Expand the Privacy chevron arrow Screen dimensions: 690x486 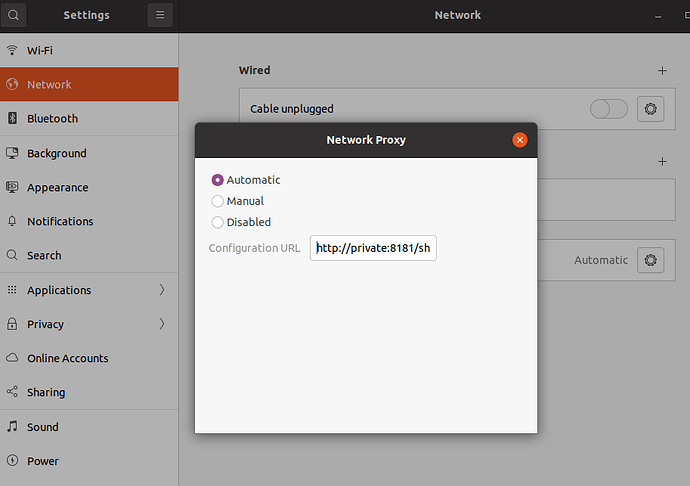[162, 324]
